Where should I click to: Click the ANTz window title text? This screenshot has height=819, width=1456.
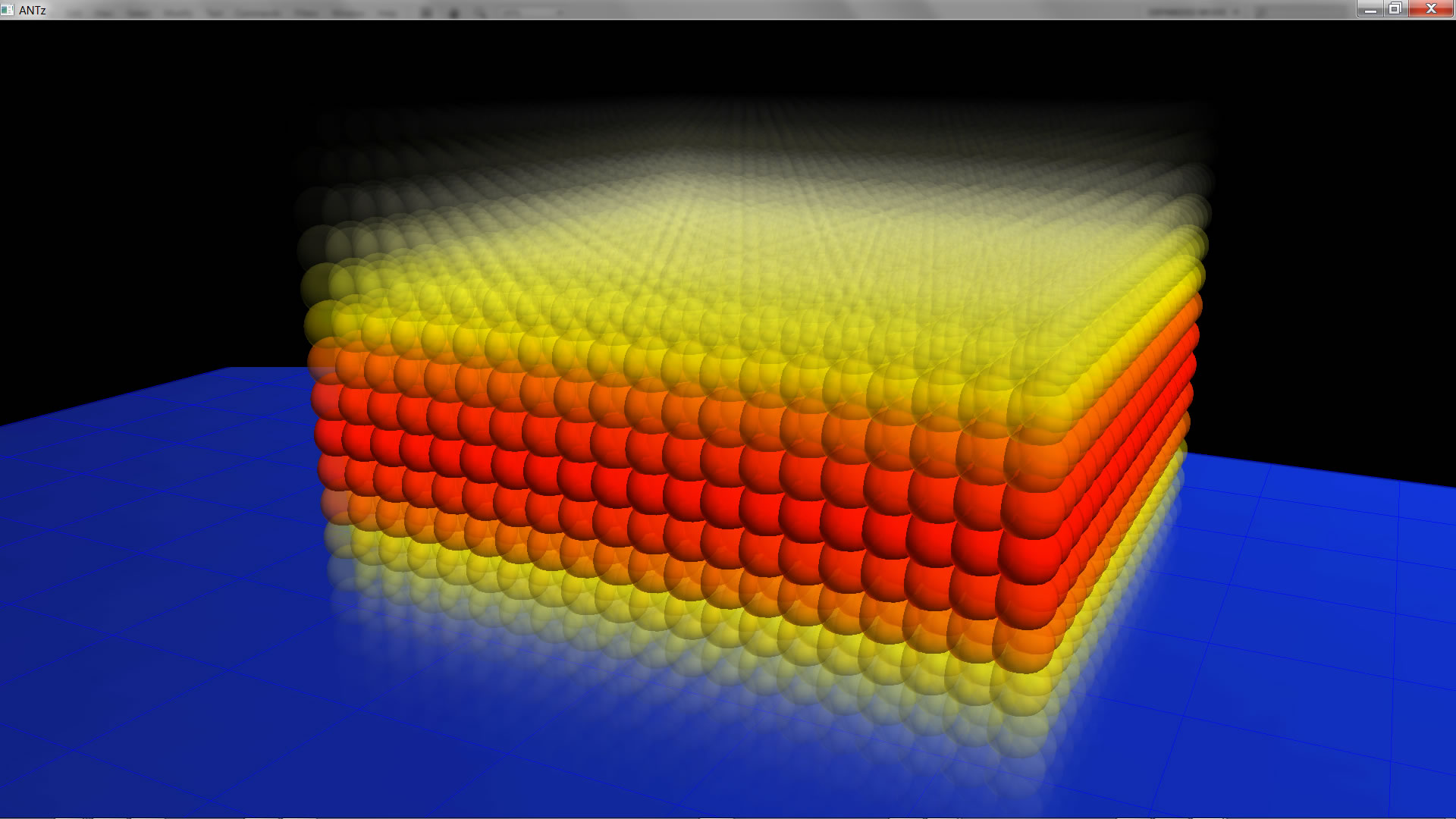coord(33,10)
